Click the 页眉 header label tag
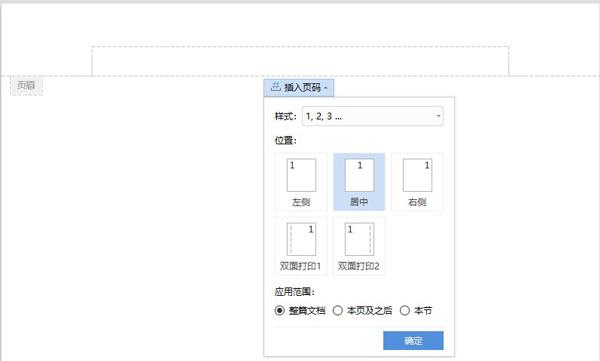 (x=26, y=85)
